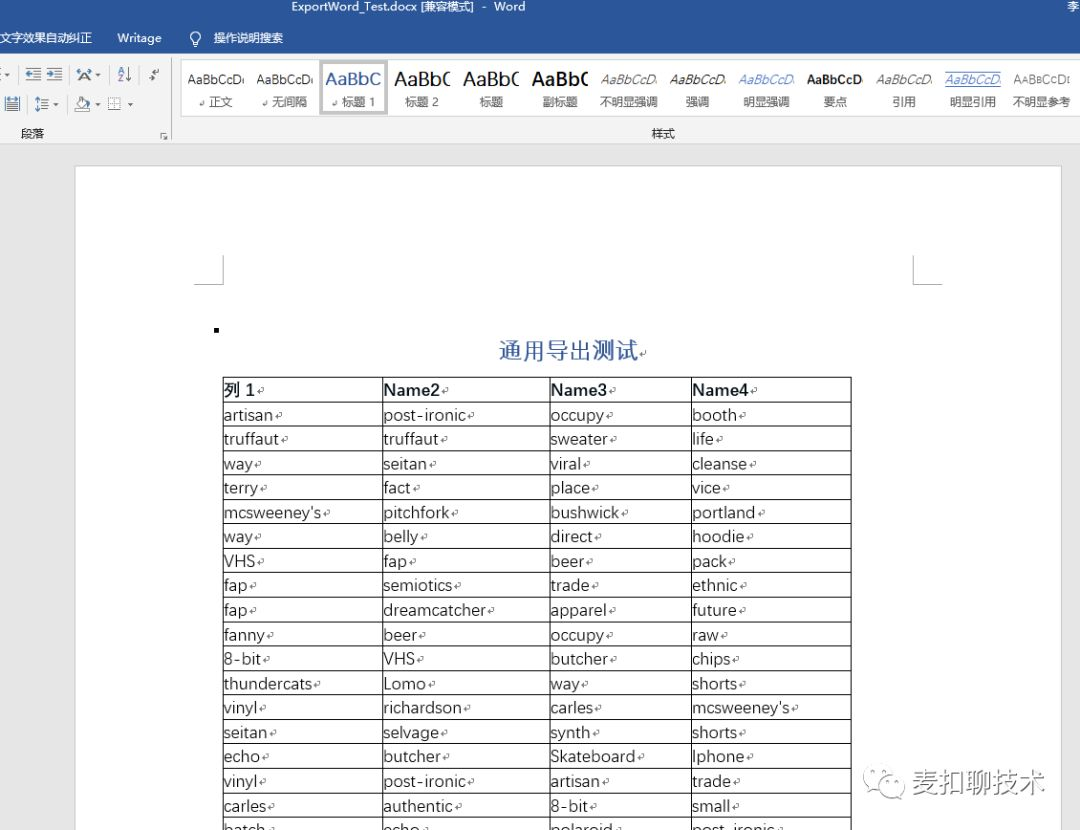Sort text with the A-Z icon
Image resolution: width=1080 pixels, height=830 pixels.
[x=124, y=74]
